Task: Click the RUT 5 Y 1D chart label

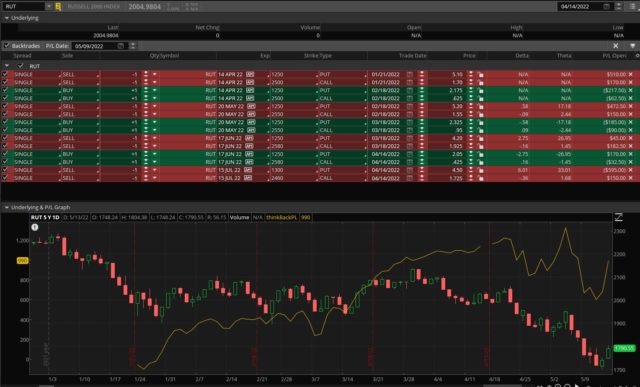Action: pos(45,218)
